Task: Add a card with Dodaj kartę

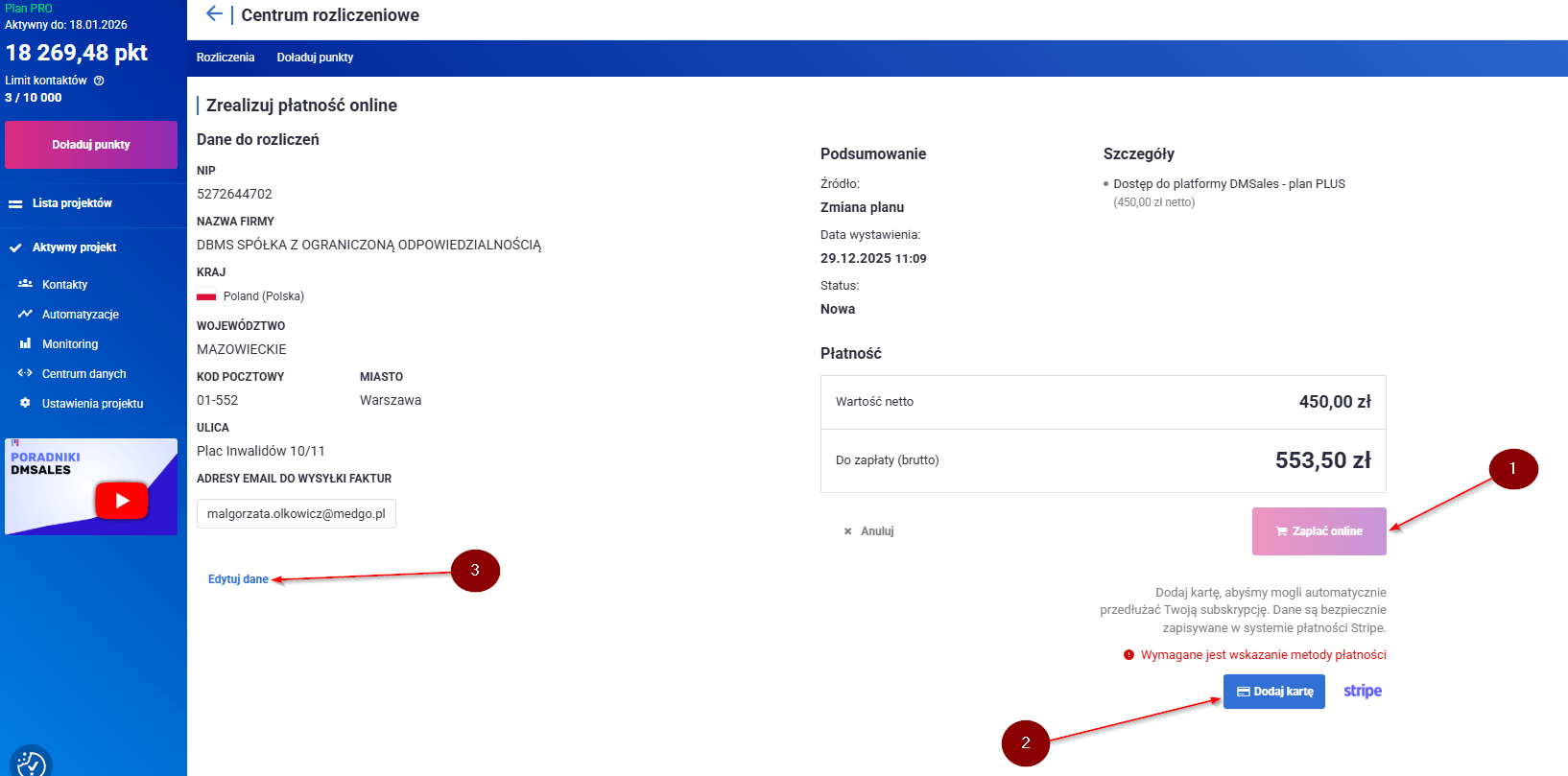Action: click(x=1273, y=692)
